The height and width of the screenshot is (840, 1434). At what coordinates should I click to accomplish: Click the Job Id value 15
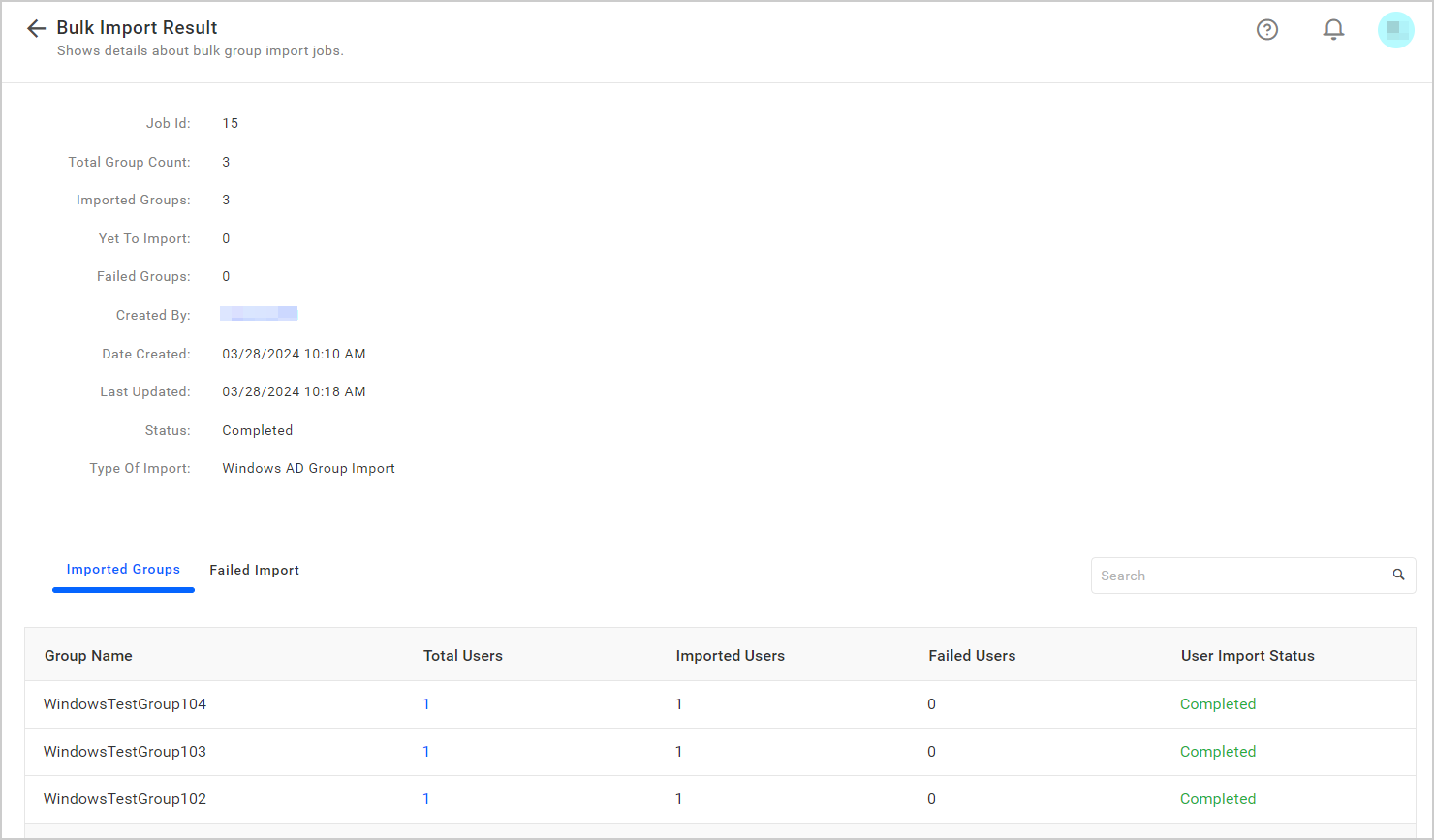(x=231, y=123)
